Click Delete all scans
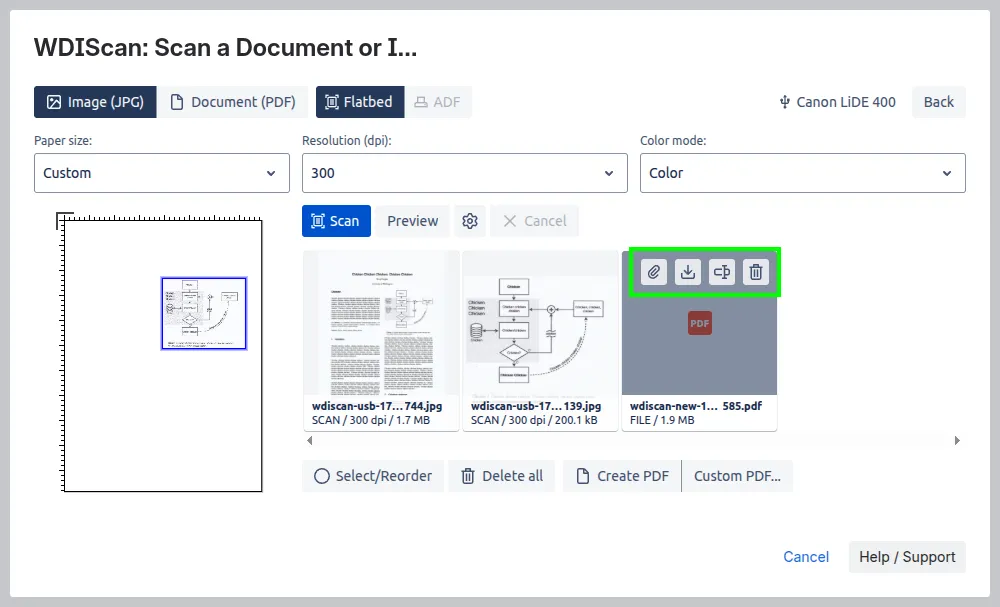1000x607 pixels. pos(502,476)
